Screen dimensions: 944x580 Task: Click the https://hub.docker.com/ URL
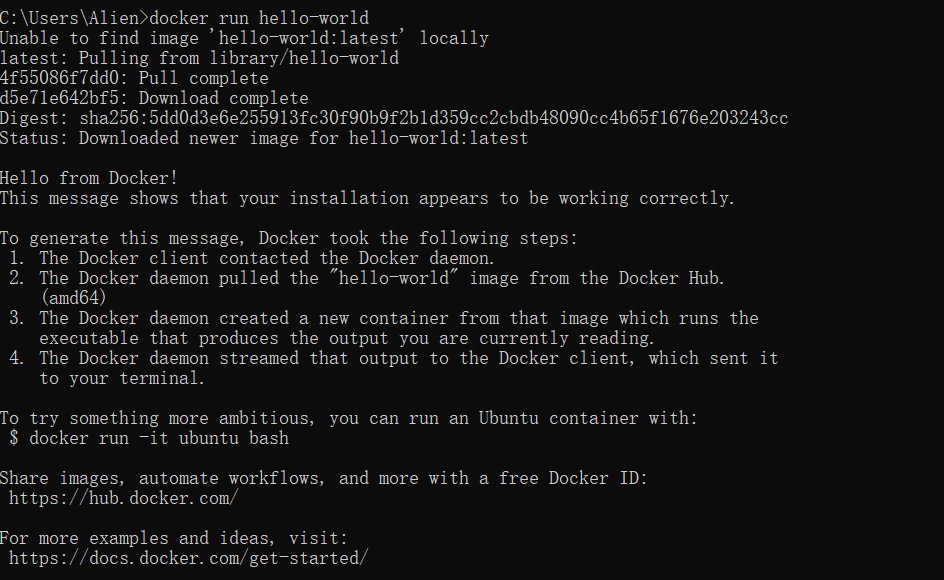click(124, 499)
